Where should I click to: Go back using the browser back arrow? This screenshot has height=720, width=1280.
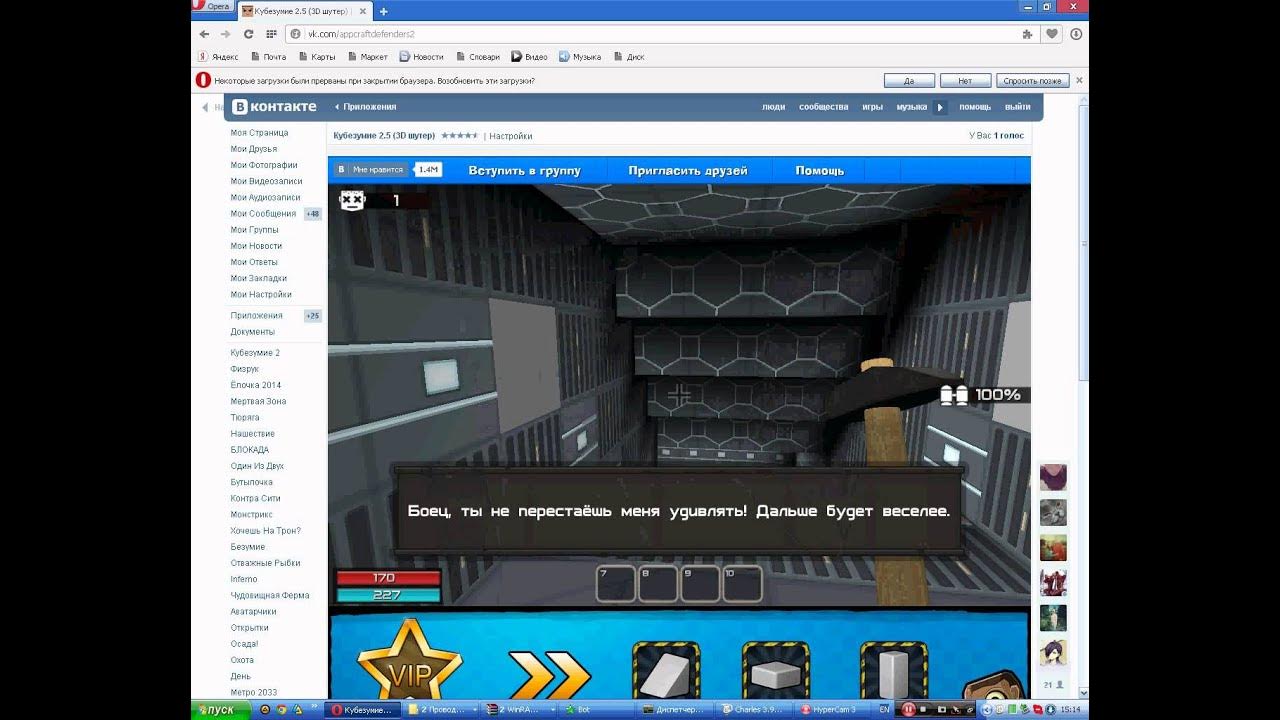(205, 34)
